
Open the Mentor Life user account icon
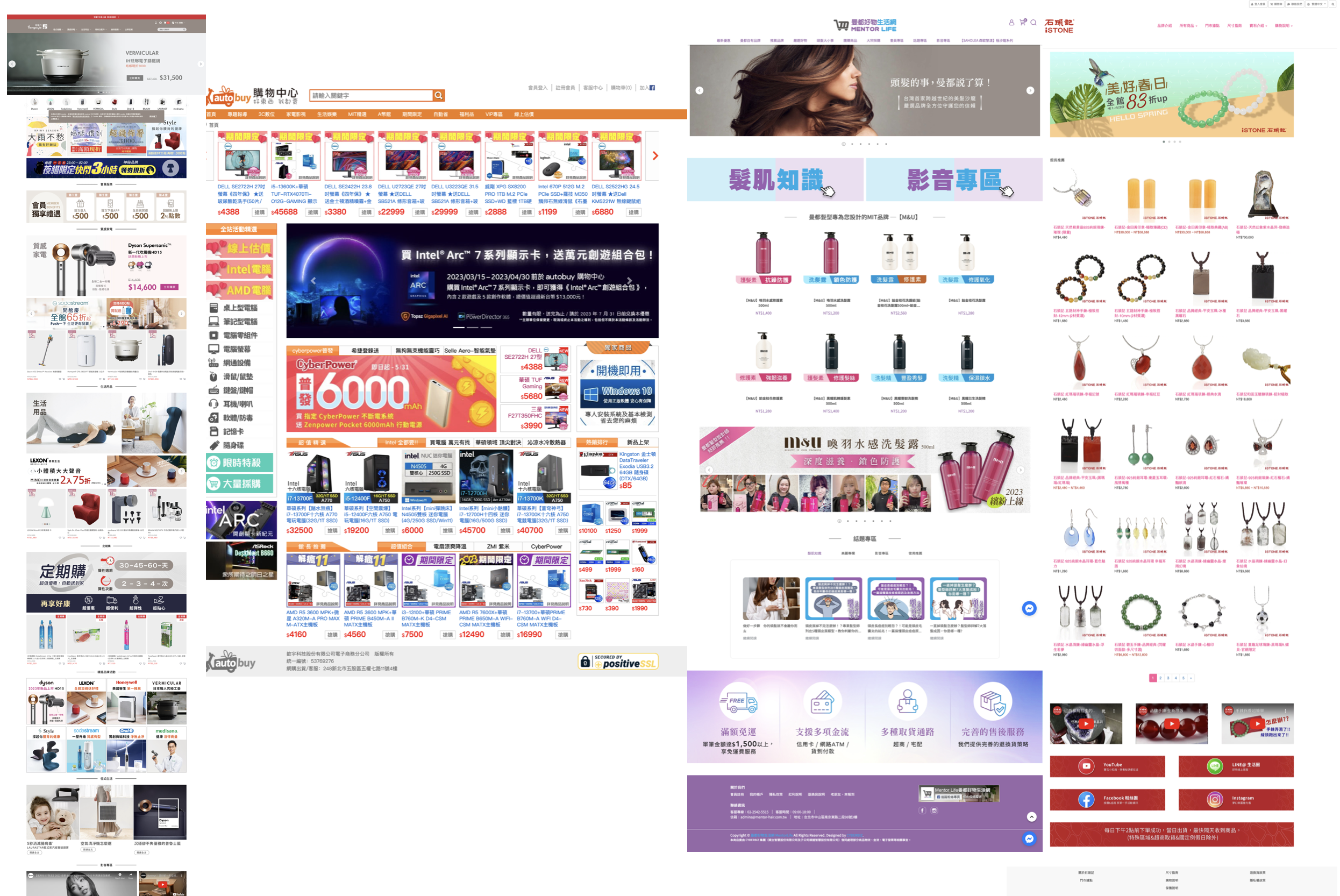(1013, 23)
